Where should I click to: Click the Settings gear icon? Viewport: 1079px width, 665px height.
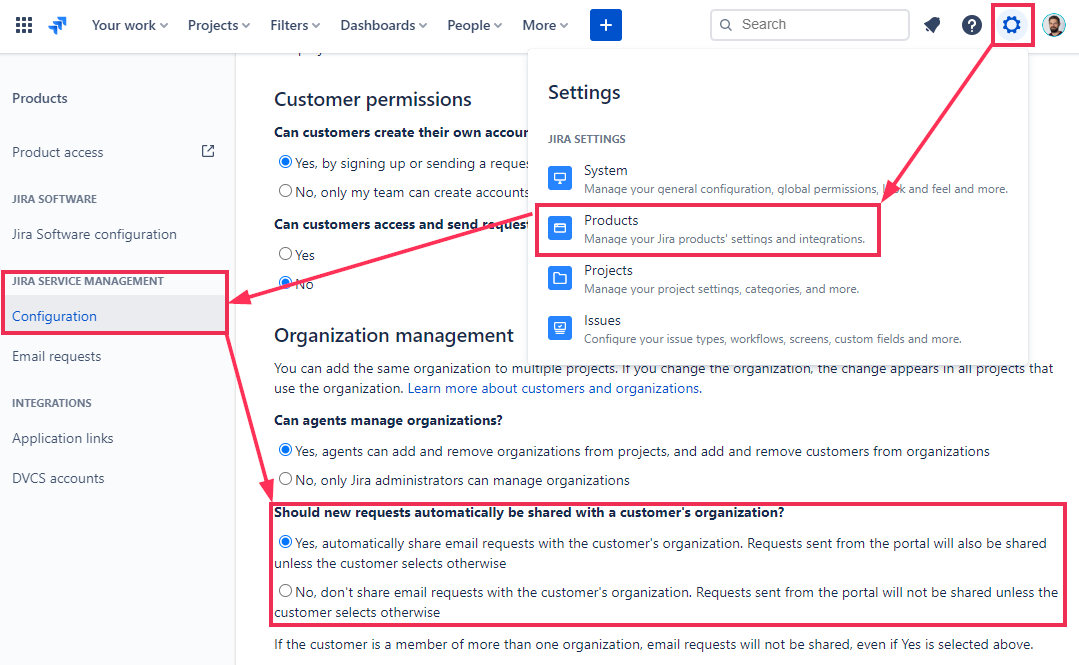click(1012, 25)
